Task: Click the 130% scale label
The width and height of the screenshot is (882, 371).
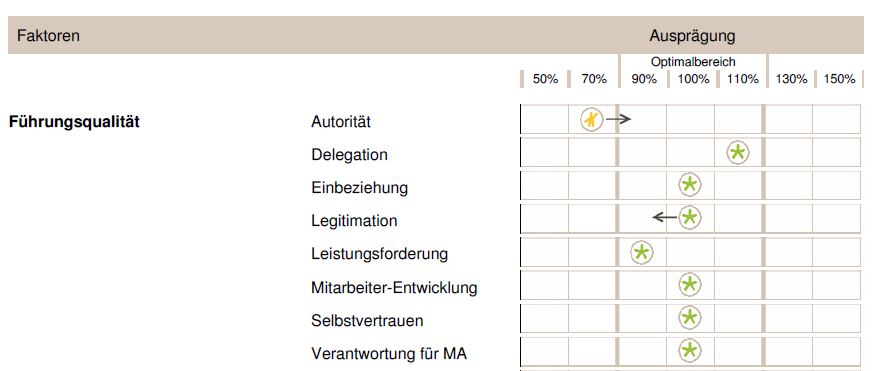Action: coord(791,79)
